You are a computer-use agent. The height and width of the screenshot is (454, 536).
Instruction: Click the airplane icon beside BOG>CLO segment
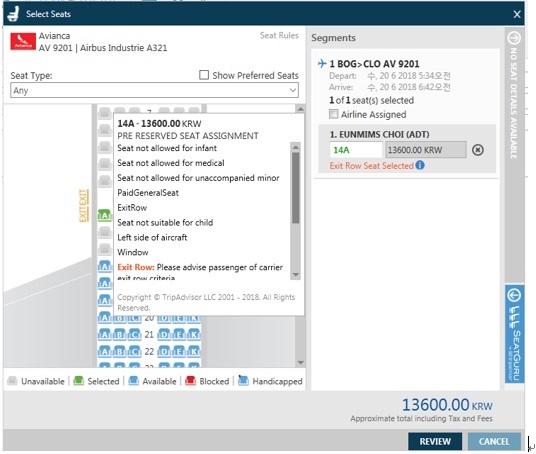(322, 64)
